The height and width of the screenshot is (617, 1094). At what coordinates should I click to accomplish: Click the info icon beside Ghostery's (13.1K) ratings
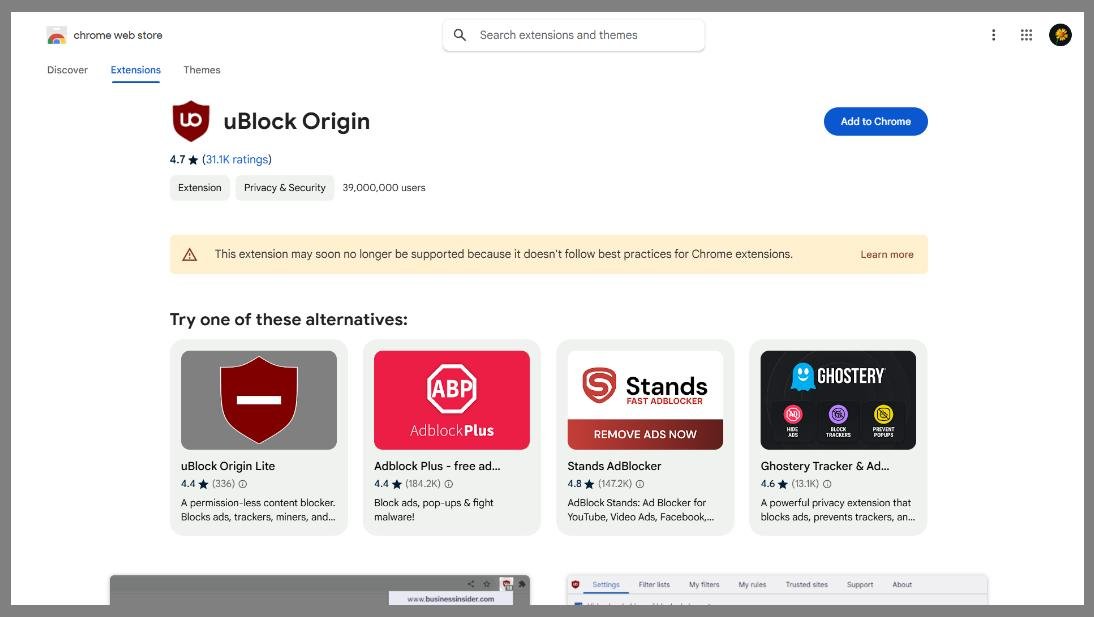(827, 484)
